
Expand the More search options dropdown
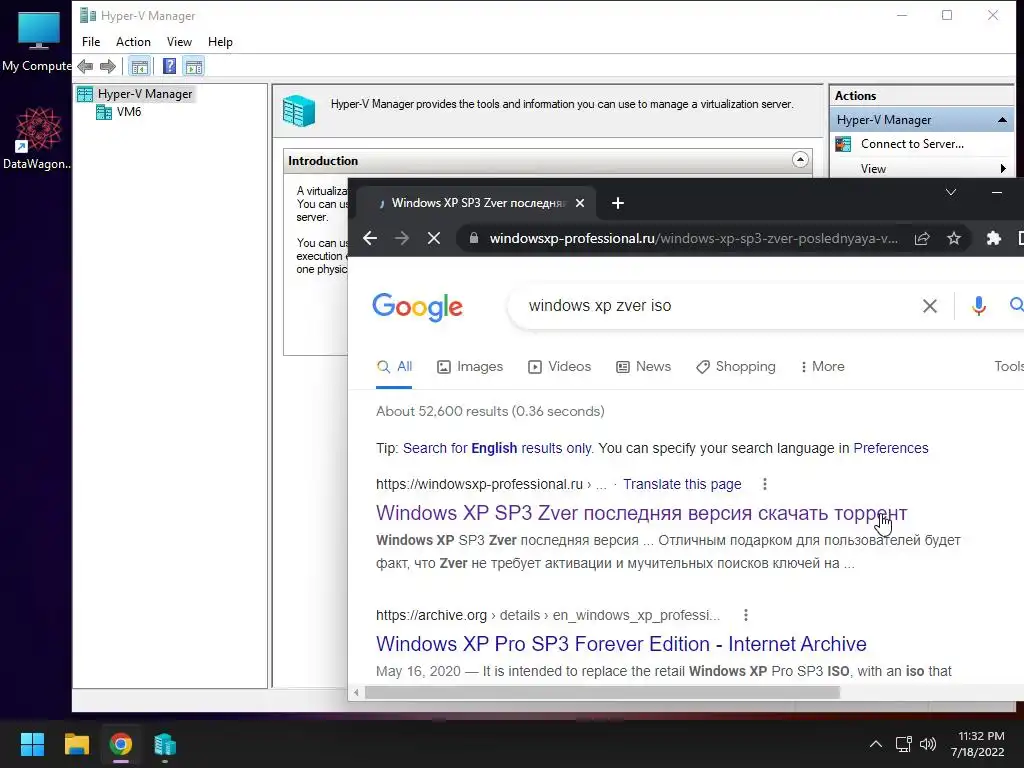point(822,367)
